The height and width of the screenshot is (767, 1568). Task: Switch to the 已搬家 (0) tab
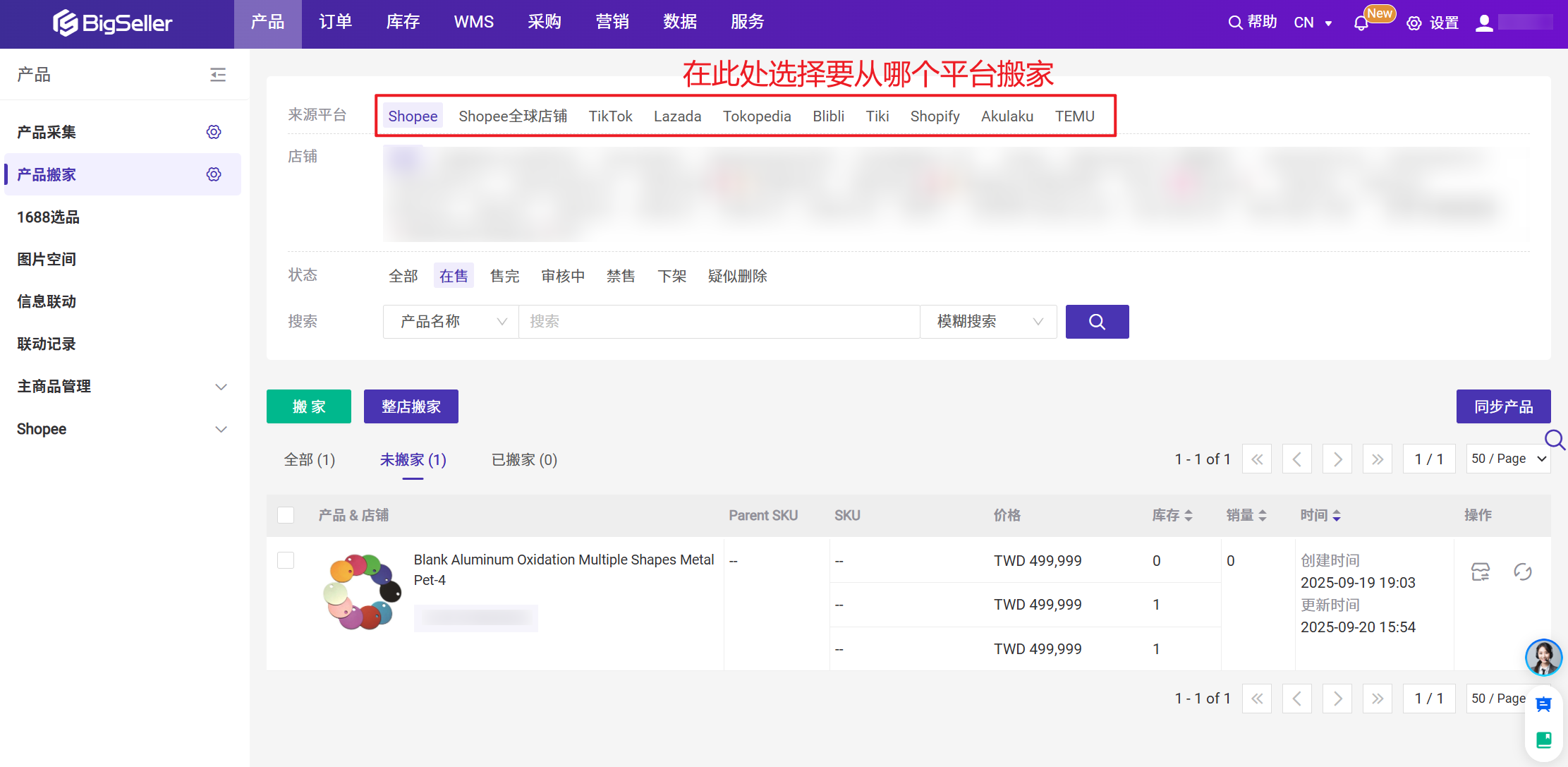click(x=524, y=460)
